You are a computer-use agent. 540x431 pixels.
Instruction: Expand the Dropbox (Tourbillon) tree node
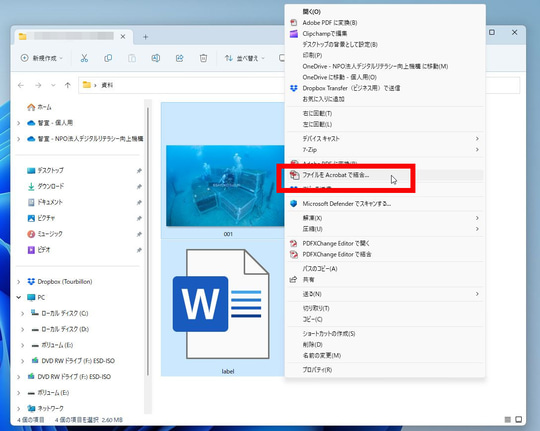[19, 281]
